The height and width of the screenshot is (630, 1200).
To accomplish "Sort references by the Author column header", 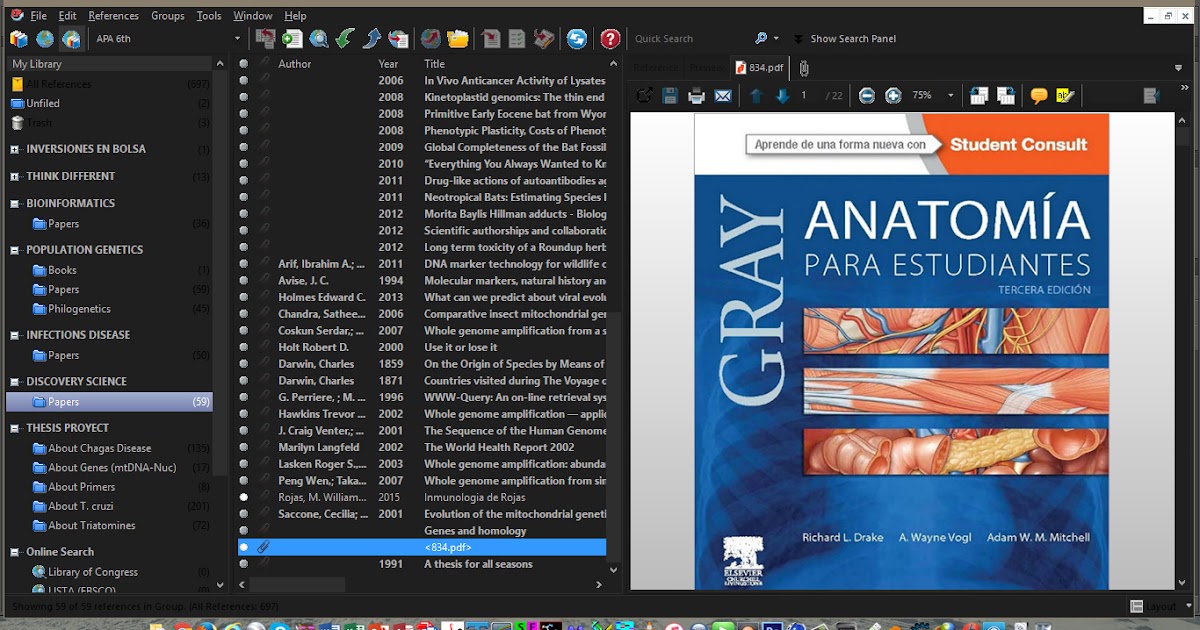I will (x=295, y=64).
